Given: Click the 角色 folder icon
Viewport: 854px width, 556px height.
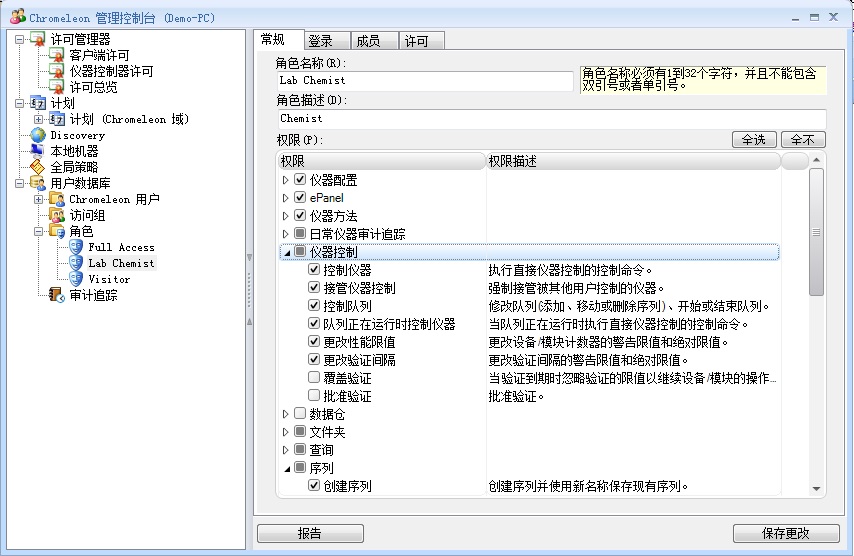Looking at the screenshot, I should 57,231.
